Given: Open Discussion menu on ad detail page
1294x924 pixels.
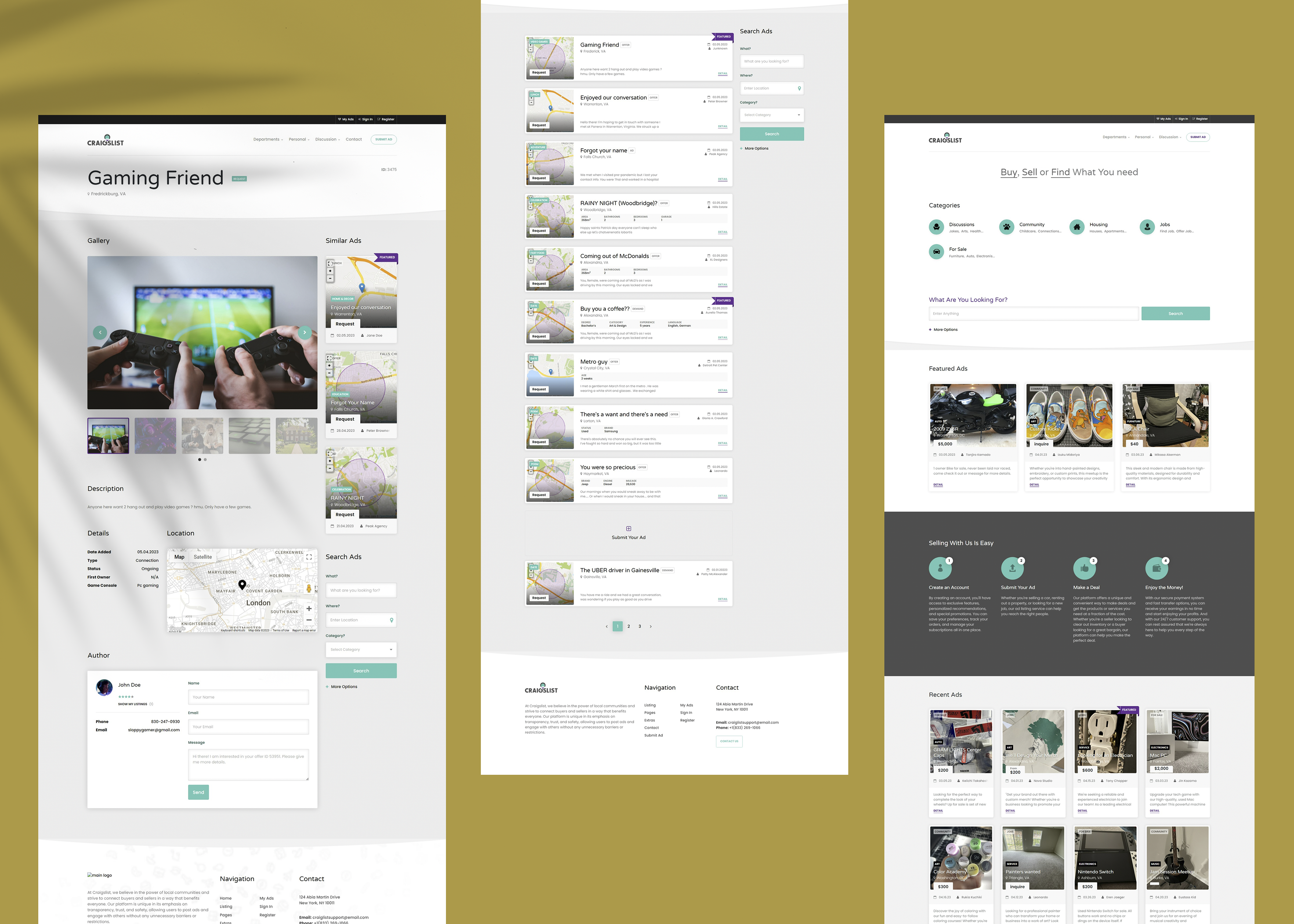Looking at the screenshot, I should click(x=328, y=140).
